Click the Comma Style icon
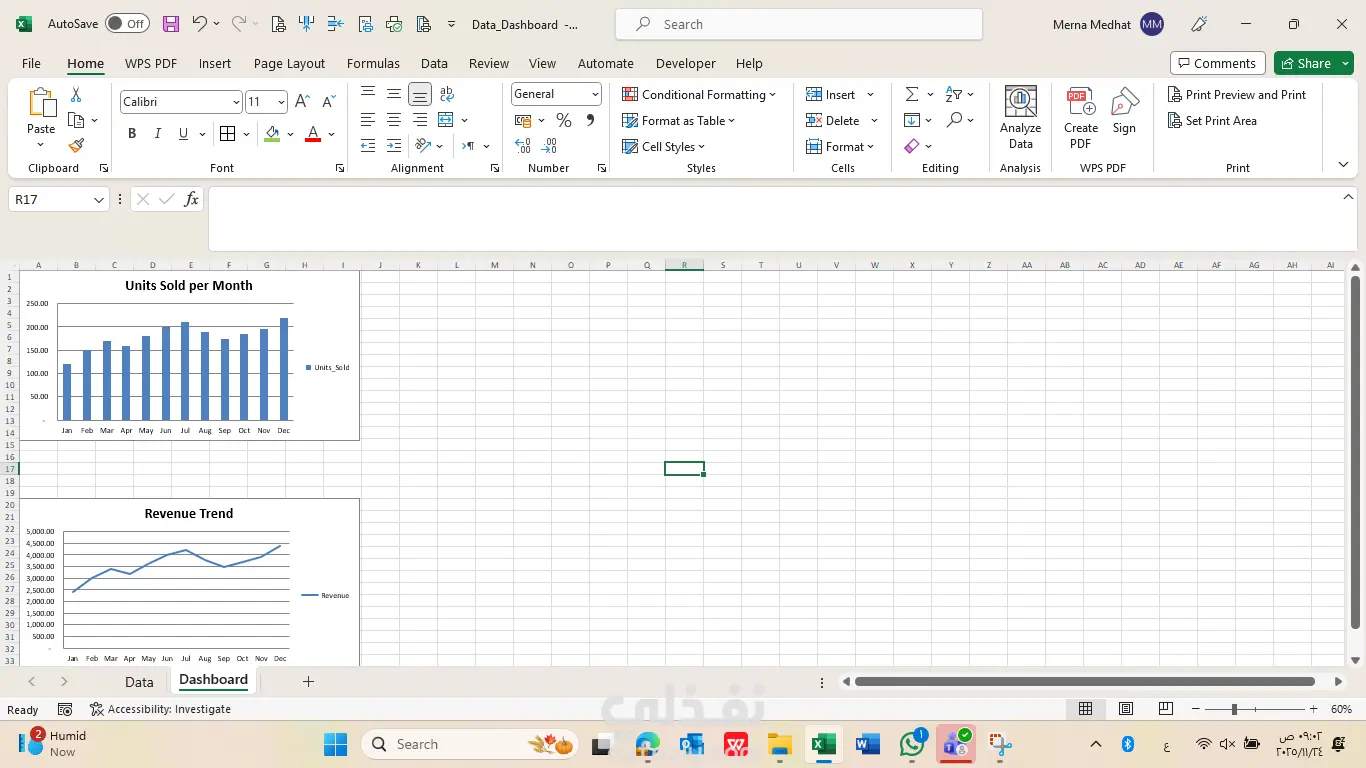Viewport: 1366px width, 768px height. tap(590, 121)
